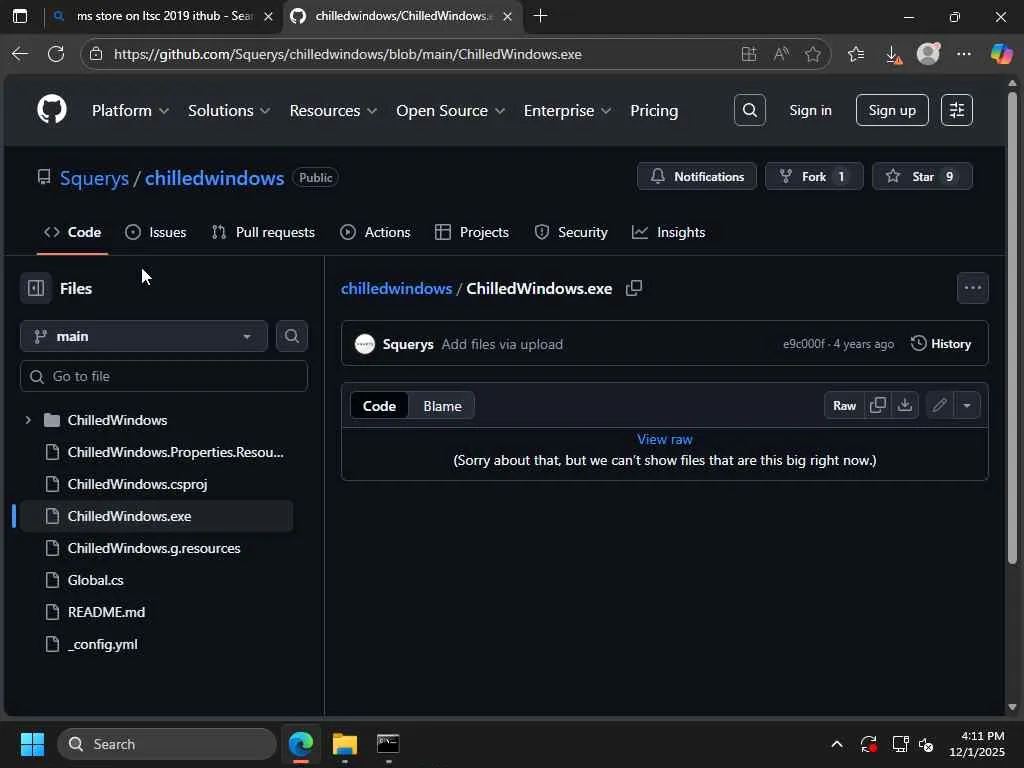
Task: Open file History link
Action: [940, 344]
